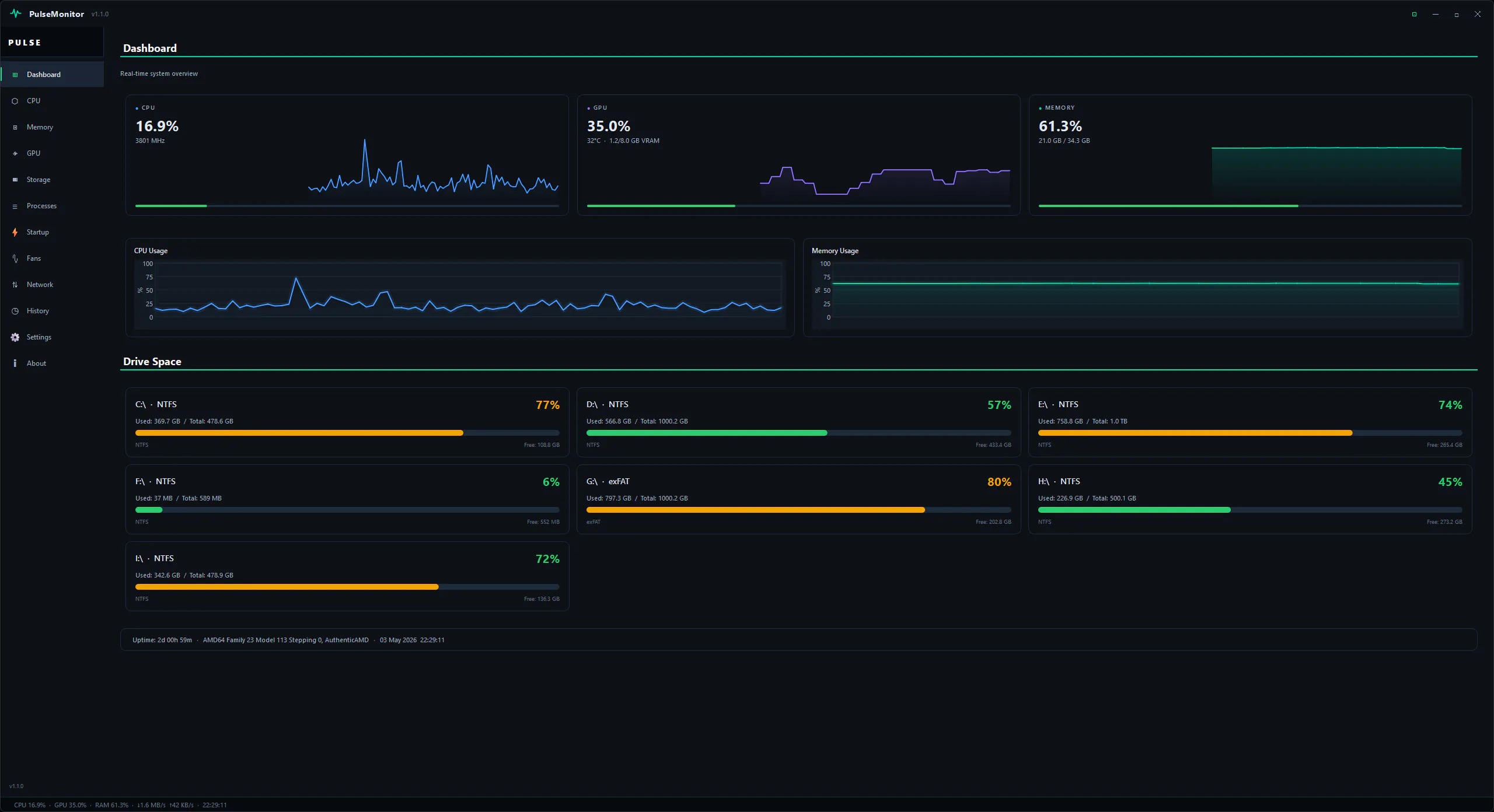1494x812 pixels.
Task: Click the I:\ drive 72% value
Action: pyautogui.click(x=547, y=559)
